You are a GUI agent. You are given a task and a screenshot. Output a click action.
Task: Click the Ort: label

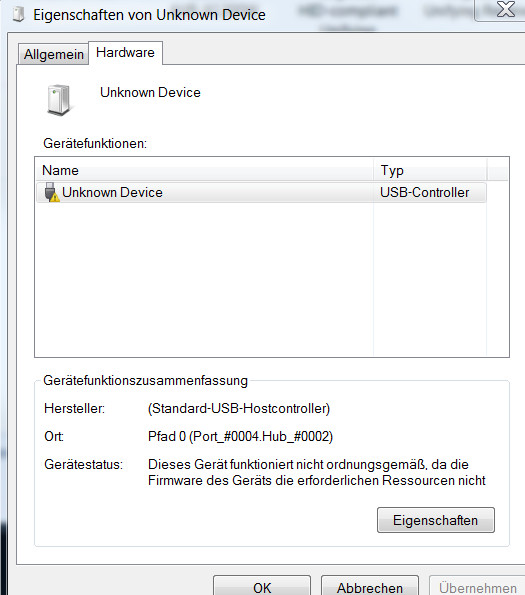click(54, 436)
